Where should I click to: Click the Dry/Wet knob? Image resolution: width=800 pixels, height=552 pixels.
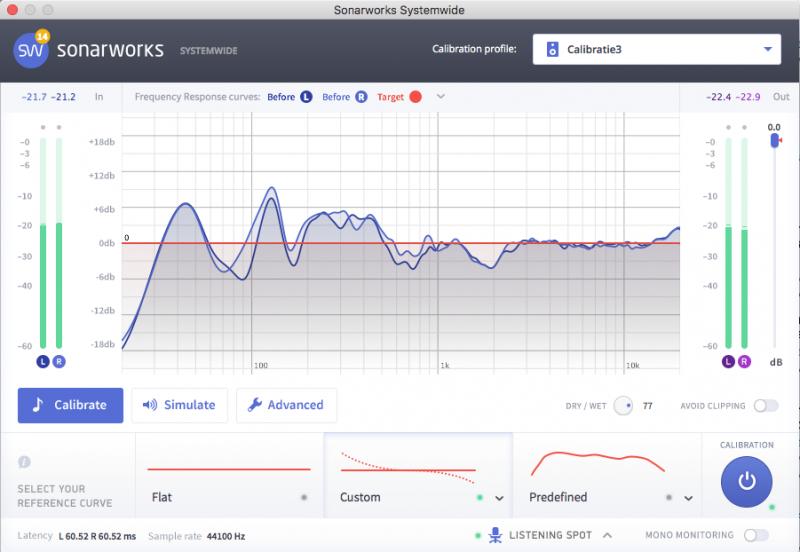(623, 406)
